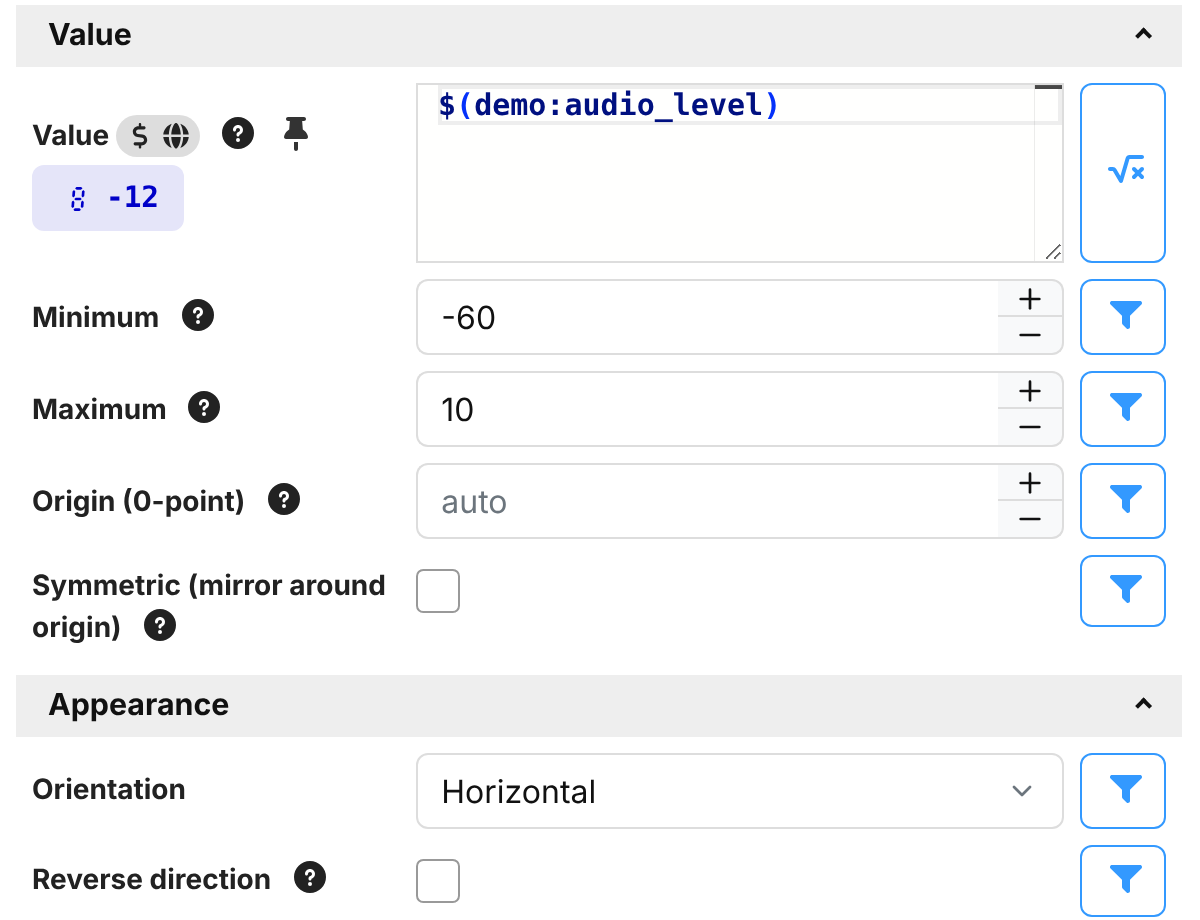Screen dimensions: 1200x920
Task: Click the Appearance section header title
Action: [x=139, y=705]
